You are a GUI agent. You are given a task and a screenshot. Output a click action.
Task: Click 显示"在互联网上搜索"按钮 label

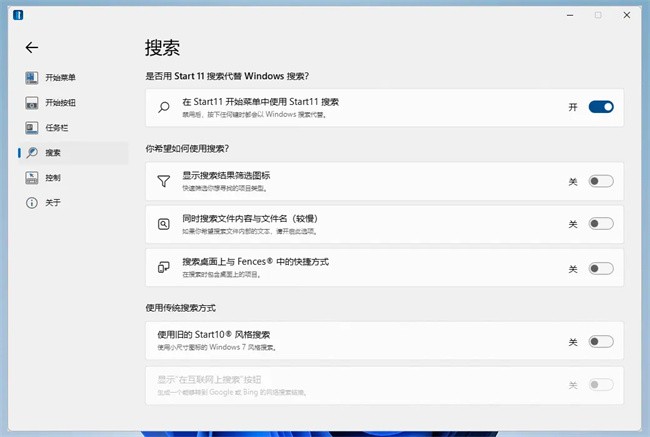click(x=209, y=379)
